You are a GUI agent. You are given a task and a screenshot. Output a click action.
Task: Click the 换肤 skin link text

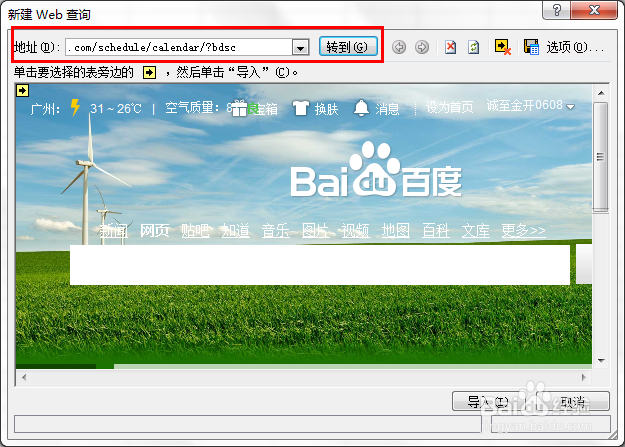326,108
